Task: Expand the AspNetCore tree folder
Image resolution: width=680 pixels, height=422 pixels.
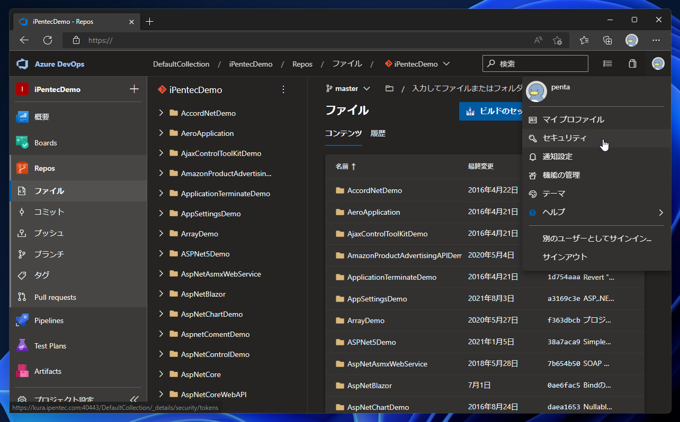Action: (161, 374)
